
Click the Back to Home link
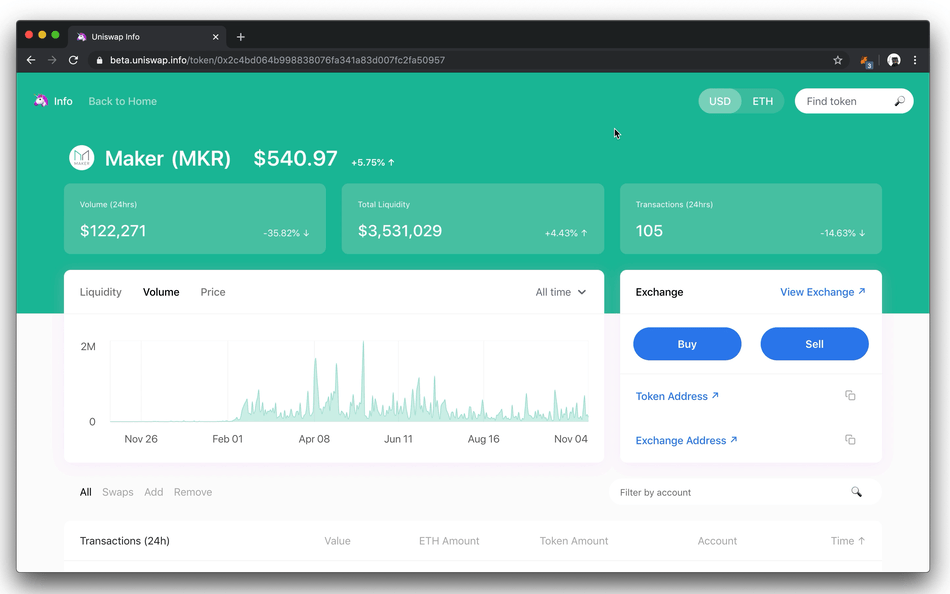pos(122,101)
